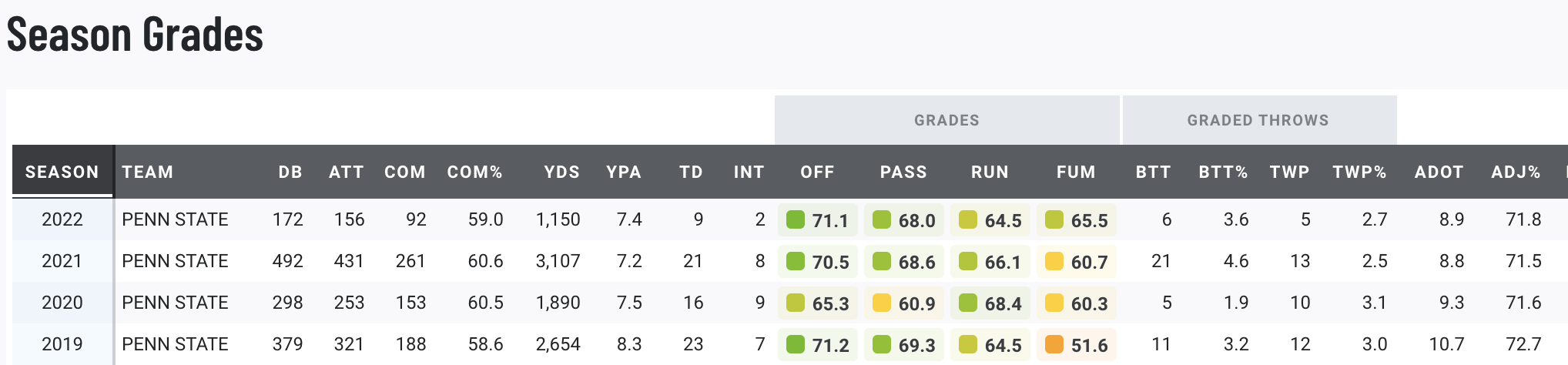Viewport: 1568px width, 365px height.
Task: Select the GRADES group header
Action: point(946,120)
